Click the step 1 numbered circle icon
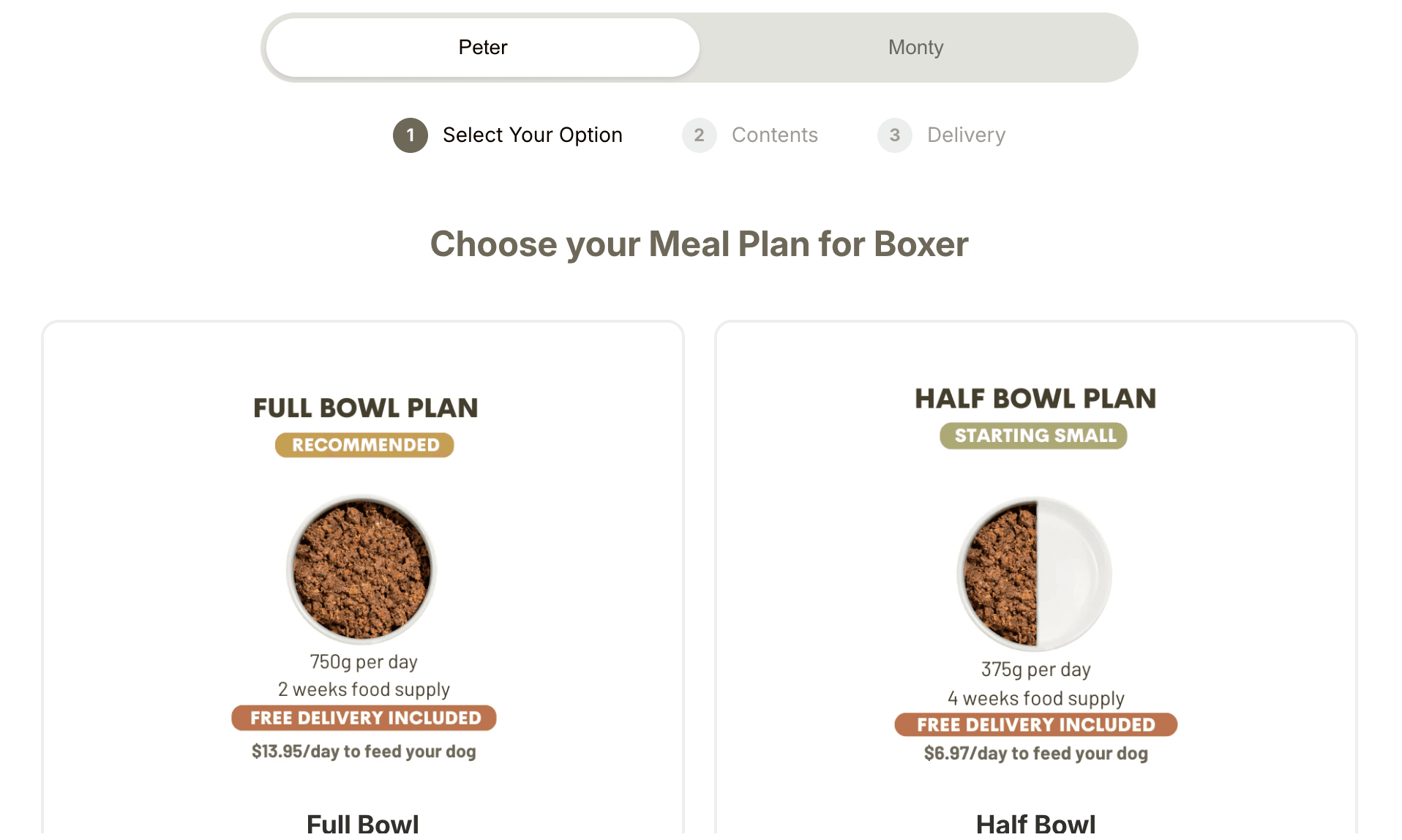The image size is (1402, 840). click(x=411, y=135)
